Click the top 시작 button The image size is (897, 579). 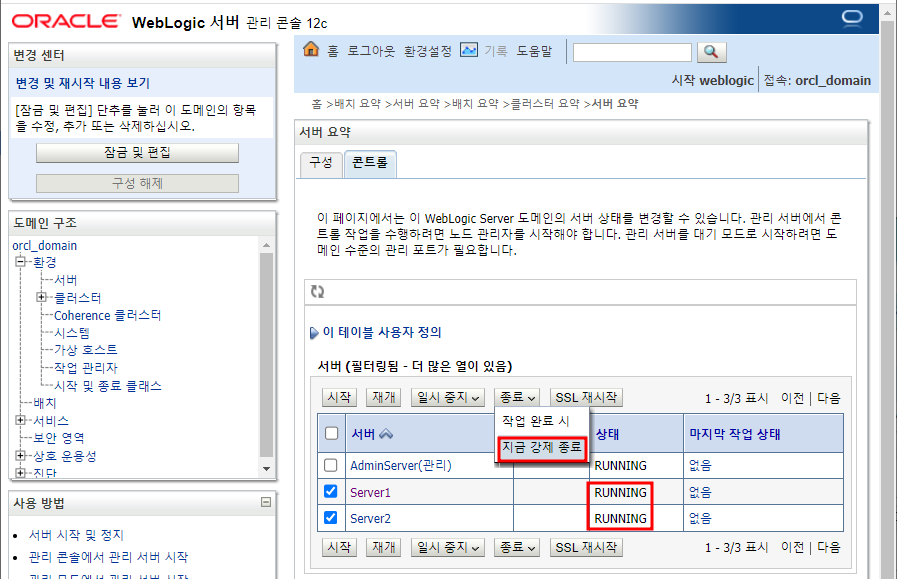click(339, 397)
